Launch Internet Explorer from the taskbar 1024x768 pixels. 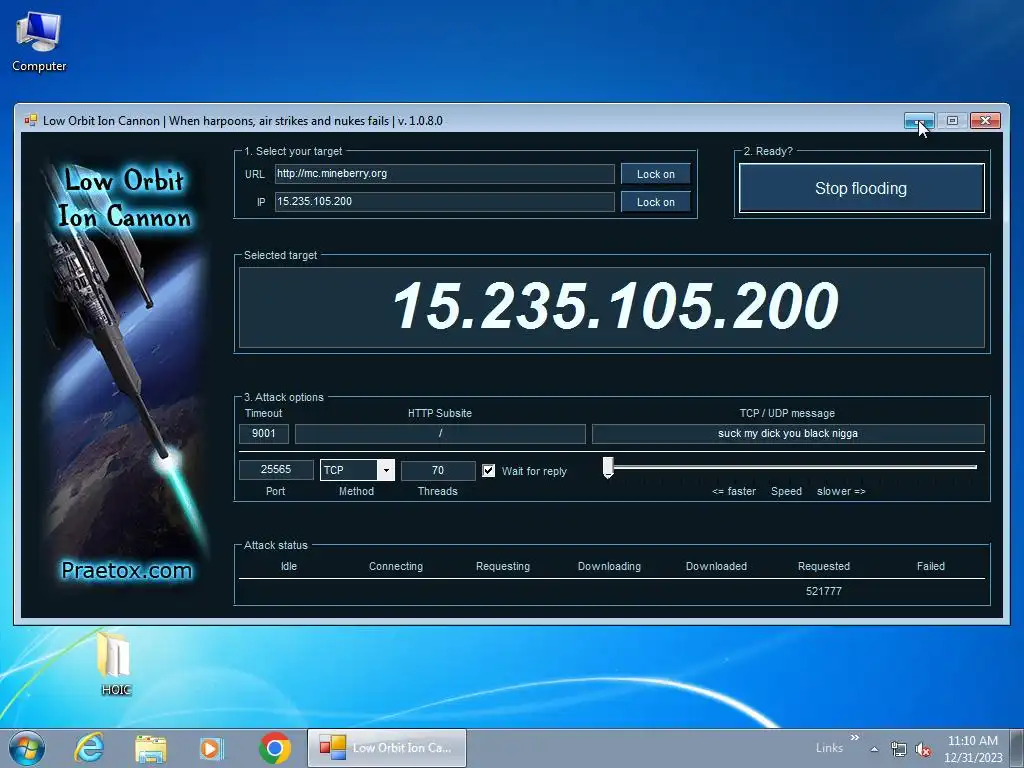click(x=89, y=748)
